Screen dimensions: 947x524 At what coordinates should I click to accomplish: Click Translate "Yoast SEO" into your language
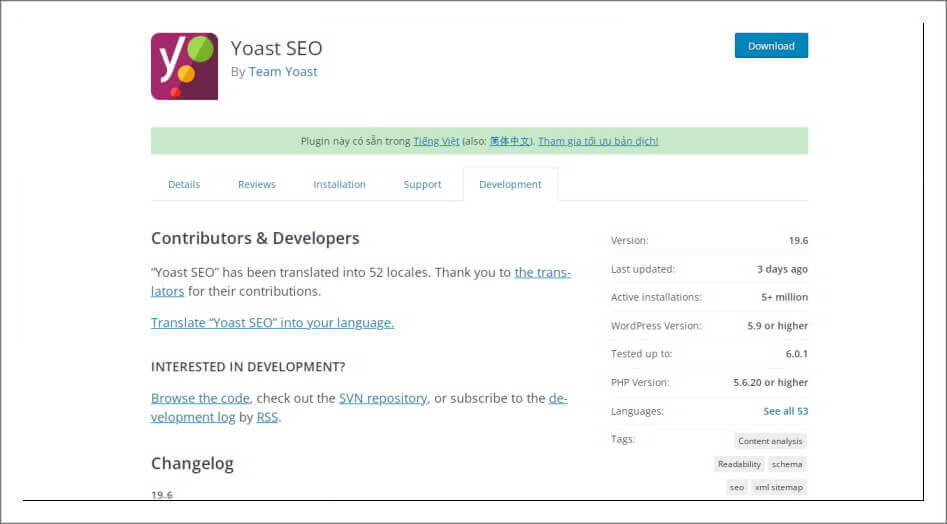tap(272, 323)
